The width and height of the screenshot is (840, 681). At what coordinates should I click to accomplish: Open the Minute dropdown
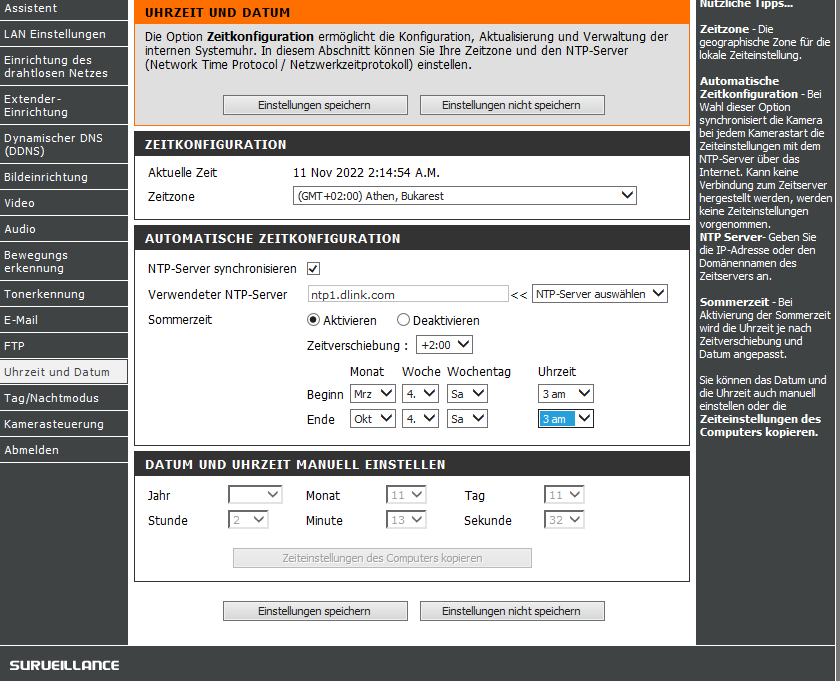[x=406, y=520]
